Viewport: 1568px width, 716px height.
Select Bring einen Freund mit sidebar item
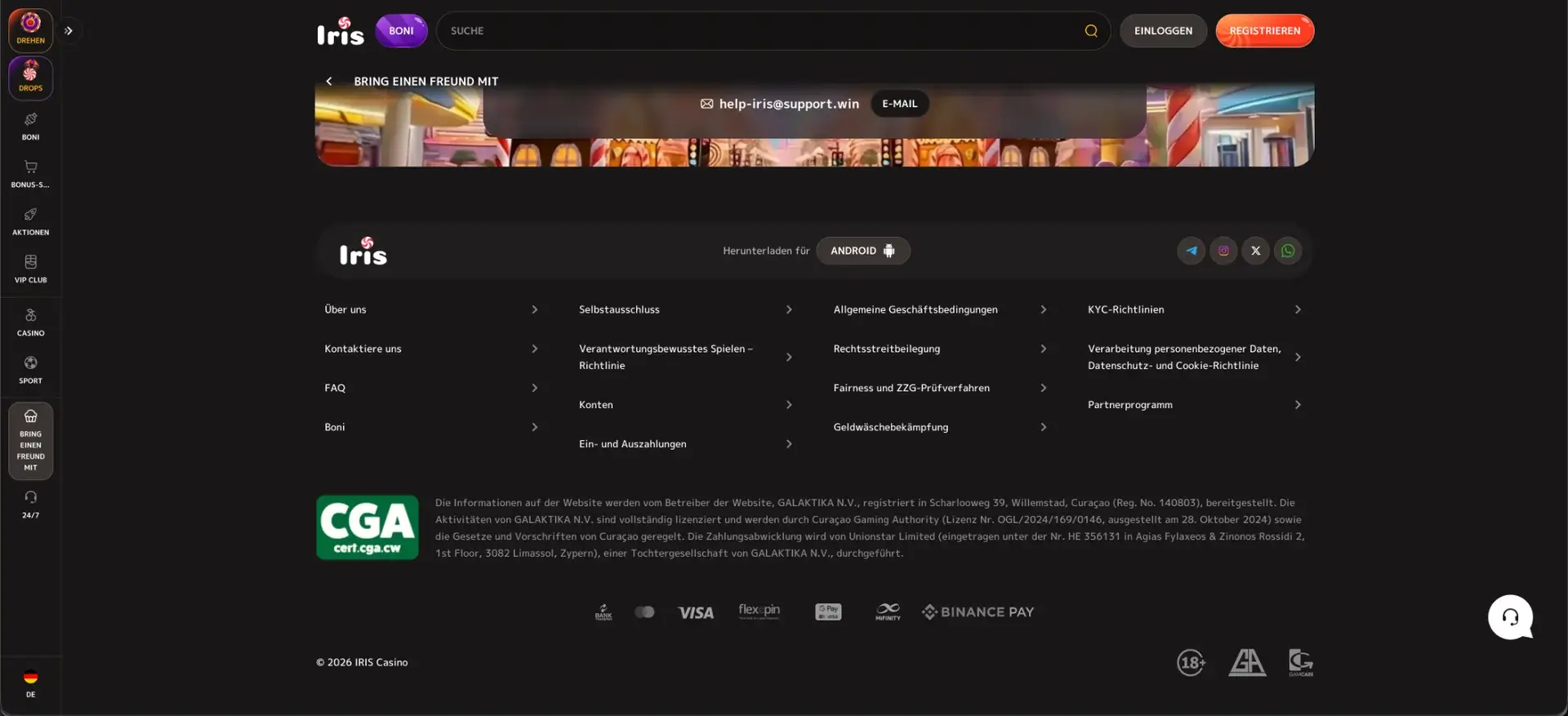click(30, 441)
